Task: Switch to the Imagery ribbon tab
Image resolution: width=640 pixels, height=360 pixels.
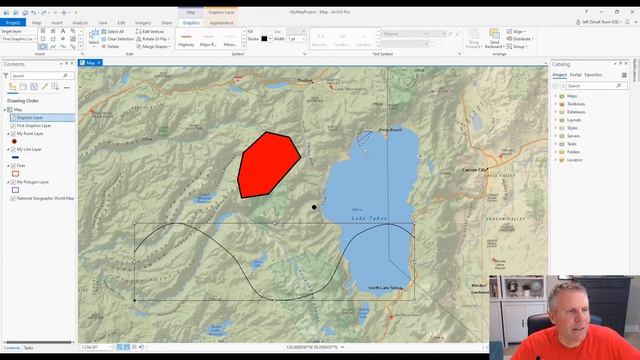Action: 143,23
